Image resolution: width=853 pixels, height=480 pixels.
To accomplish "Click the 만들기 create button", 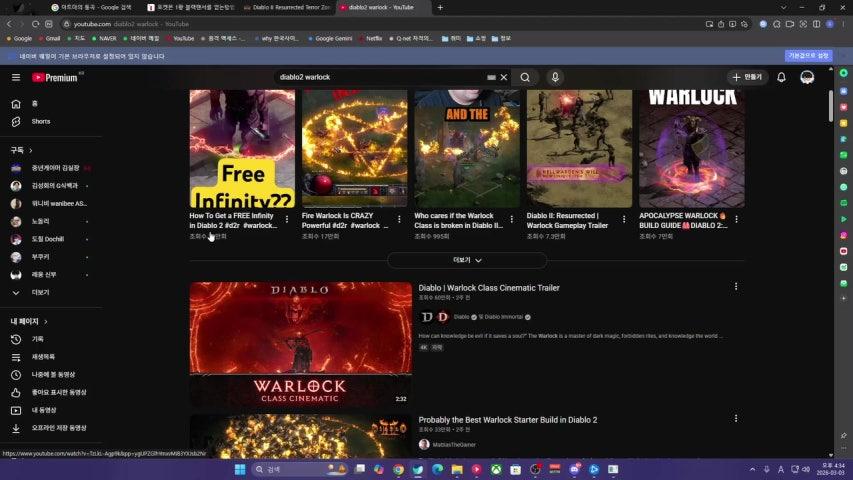I will tap(746, 77).
